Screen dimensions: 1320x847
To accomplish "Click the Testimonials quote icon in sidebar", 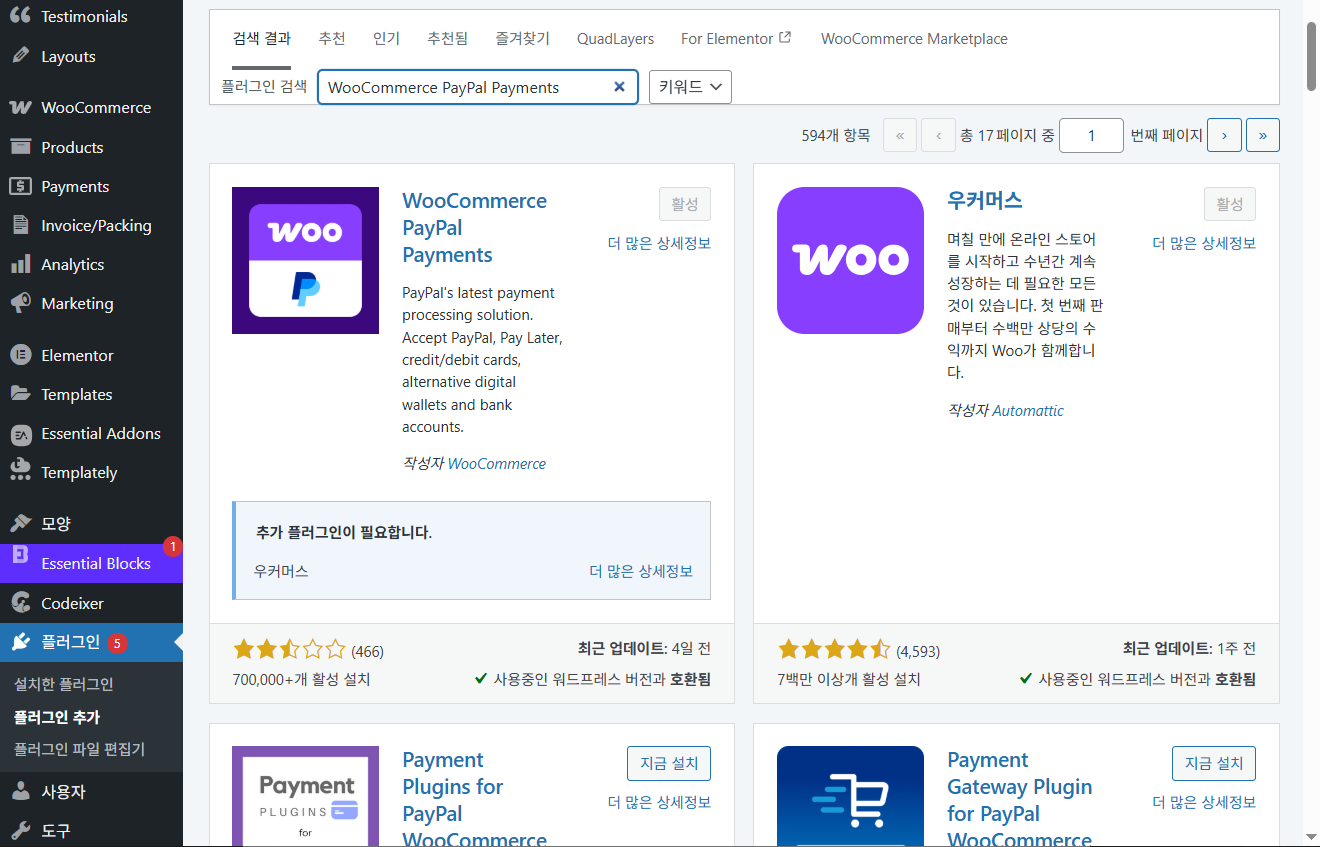I will (x=20, y=16).
